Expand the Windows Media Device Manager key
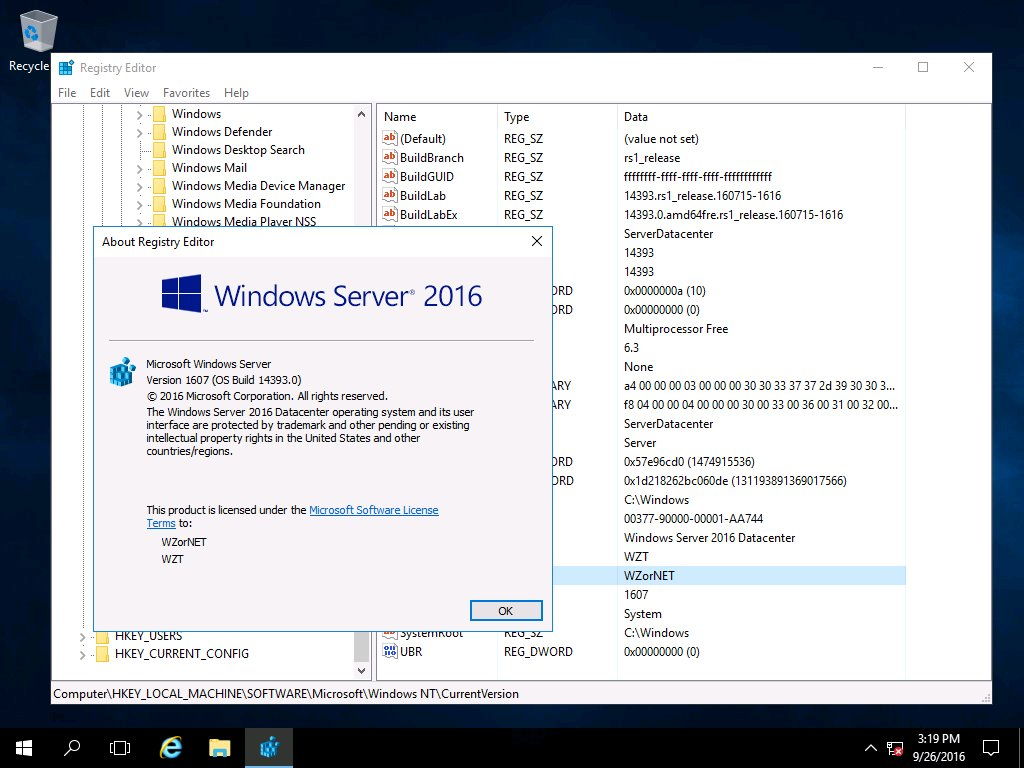 pyautogui.click(x=139, y=187)
